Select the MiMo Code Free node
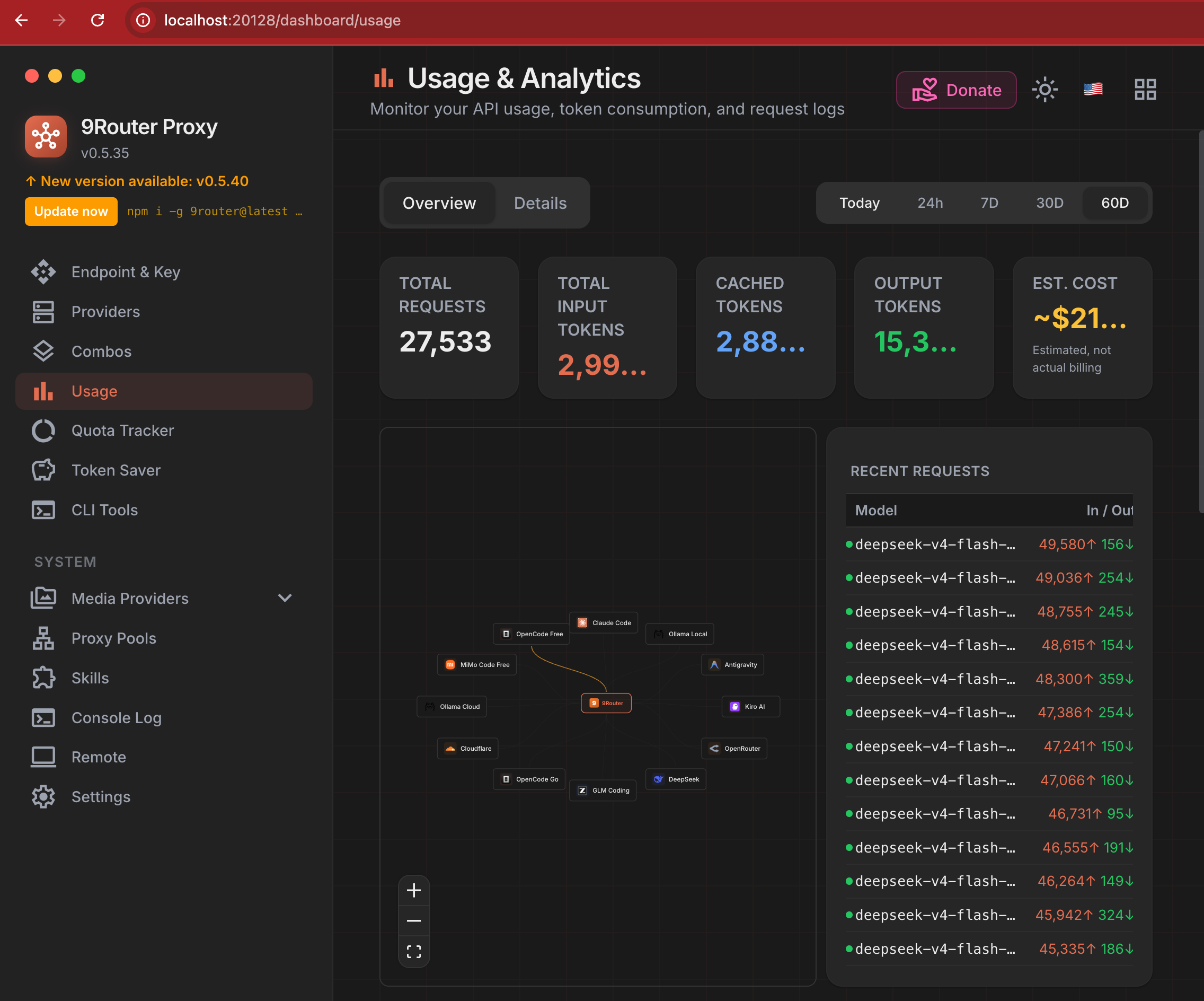The image size is (1204, 1001). point(477,664)
